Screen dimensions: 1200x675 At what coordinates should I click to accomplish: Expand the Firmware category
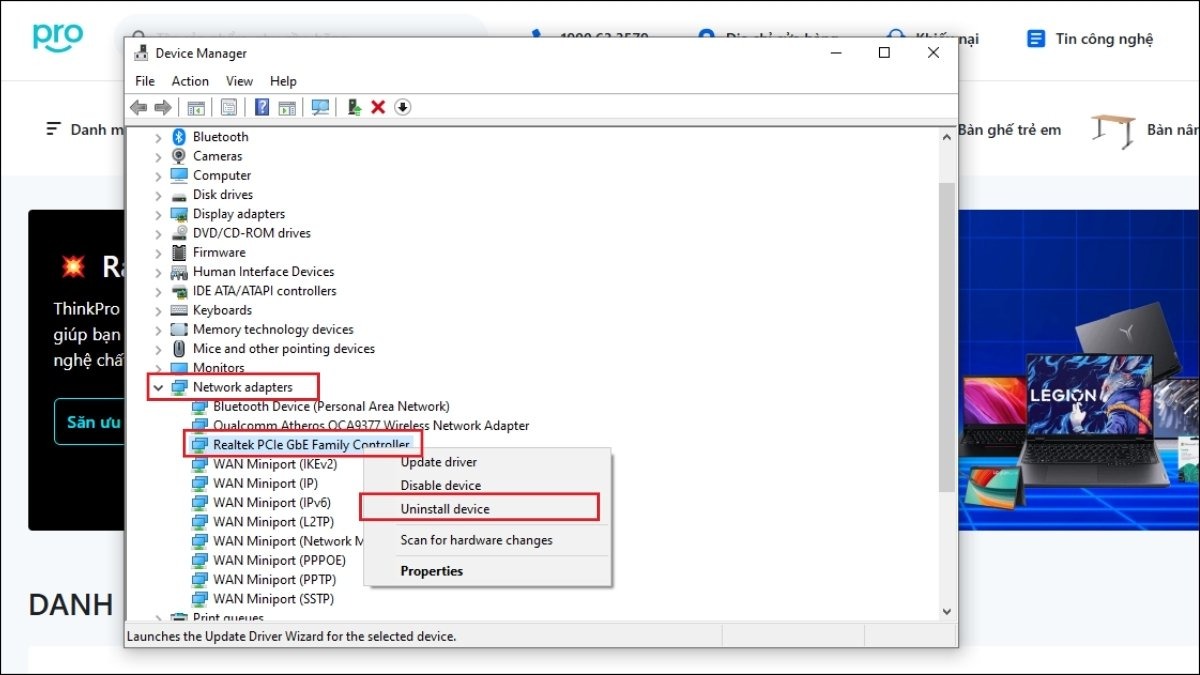[x=158, y=253]
